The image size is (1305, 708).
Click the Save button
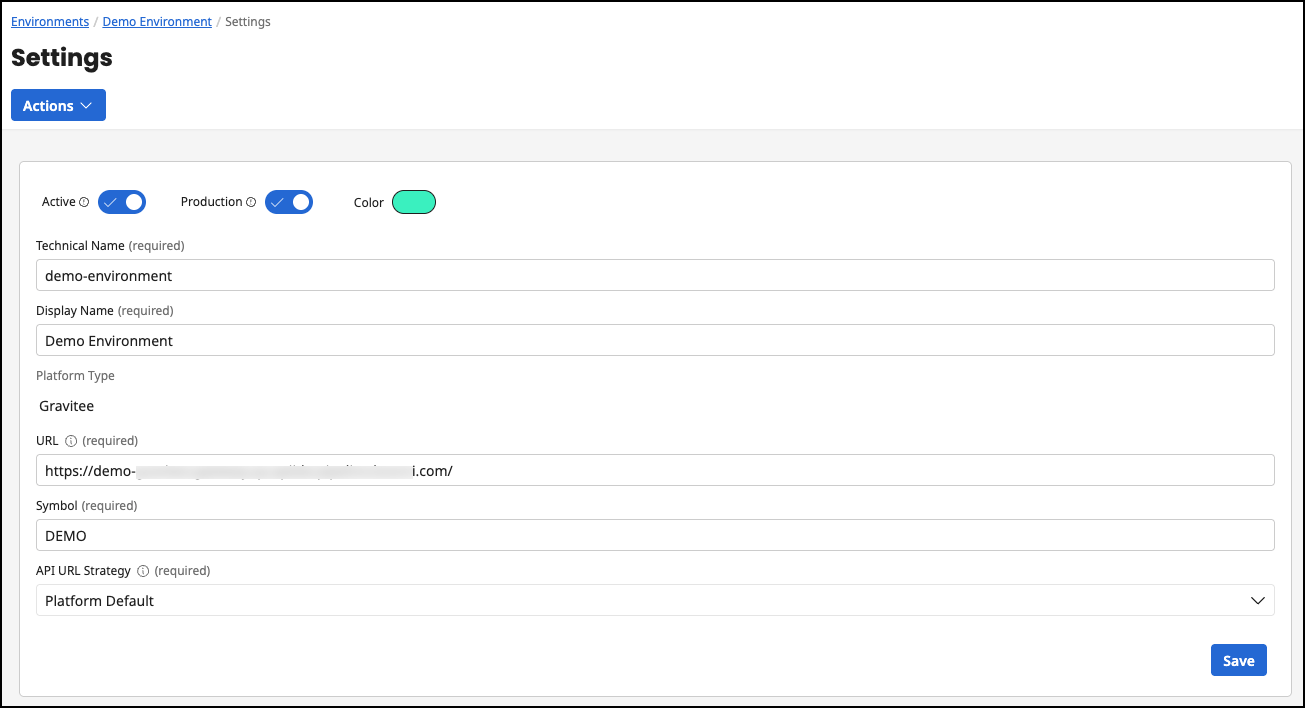pos(1238,660)
